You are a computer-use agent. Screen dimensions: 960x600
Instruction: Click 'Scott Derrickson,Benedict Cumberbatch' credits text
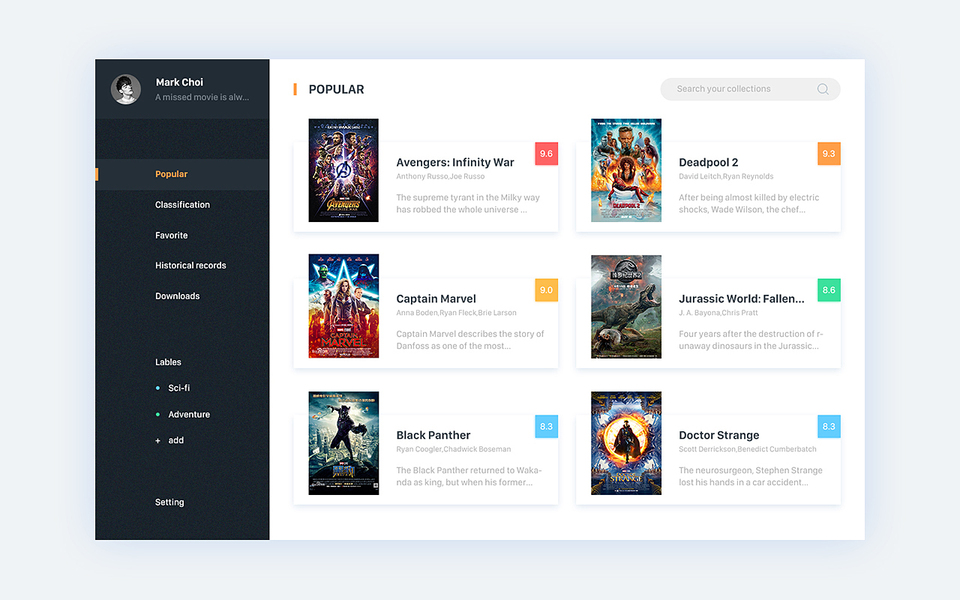coord(747,450)
